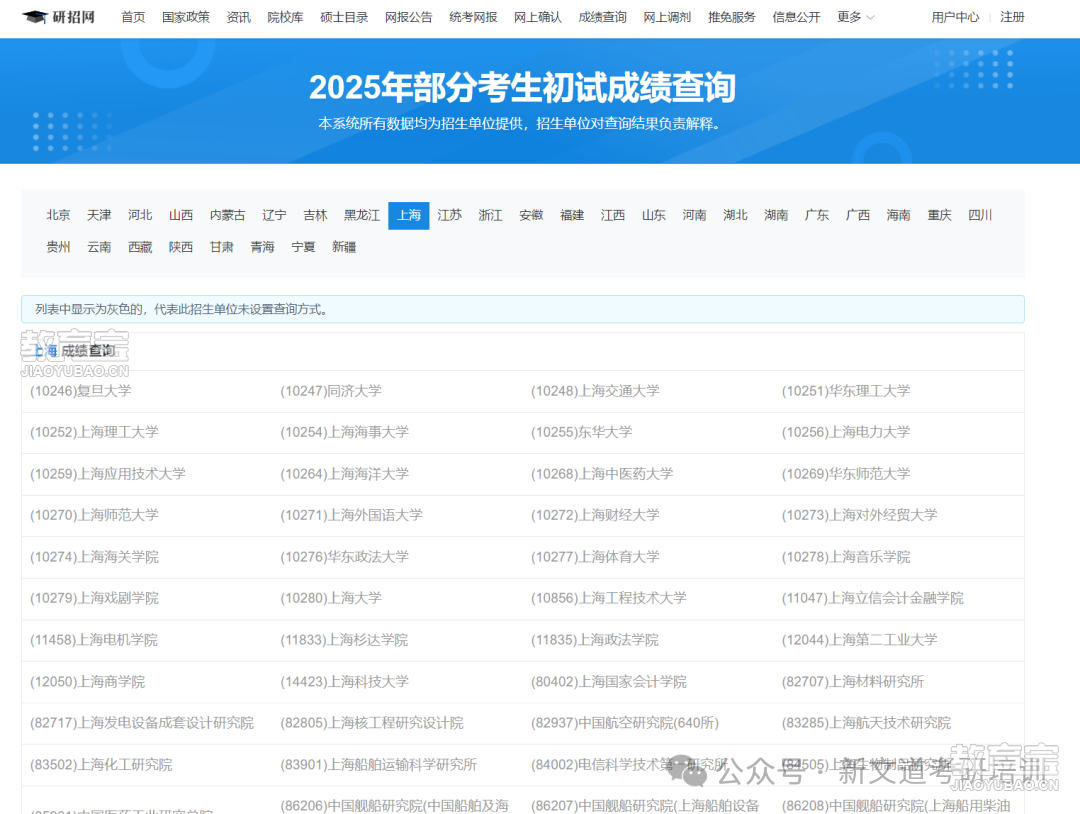Select 海南 province tab
The image size is (1080, 814).
pyautogui.click(x=899, y=215)
